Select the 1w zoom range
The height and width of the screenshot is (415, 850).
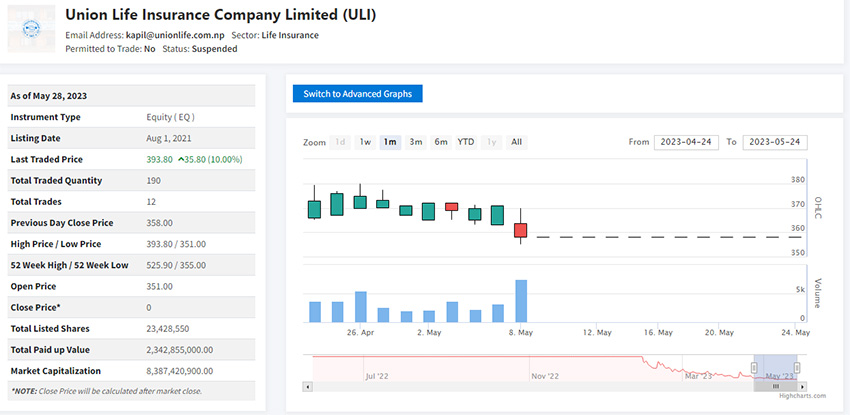pos(365,142)
